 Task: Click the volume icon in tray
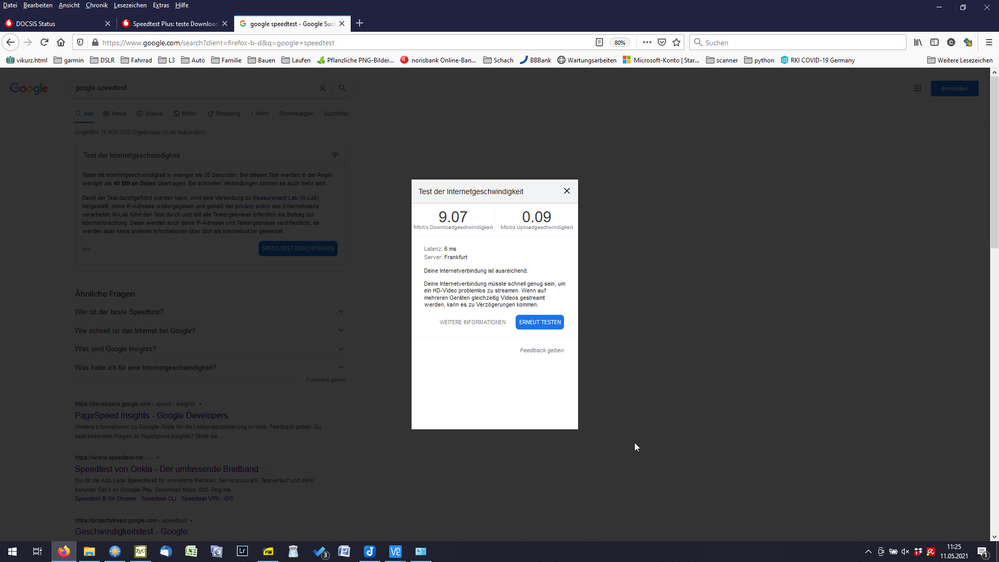coord(905,552)
